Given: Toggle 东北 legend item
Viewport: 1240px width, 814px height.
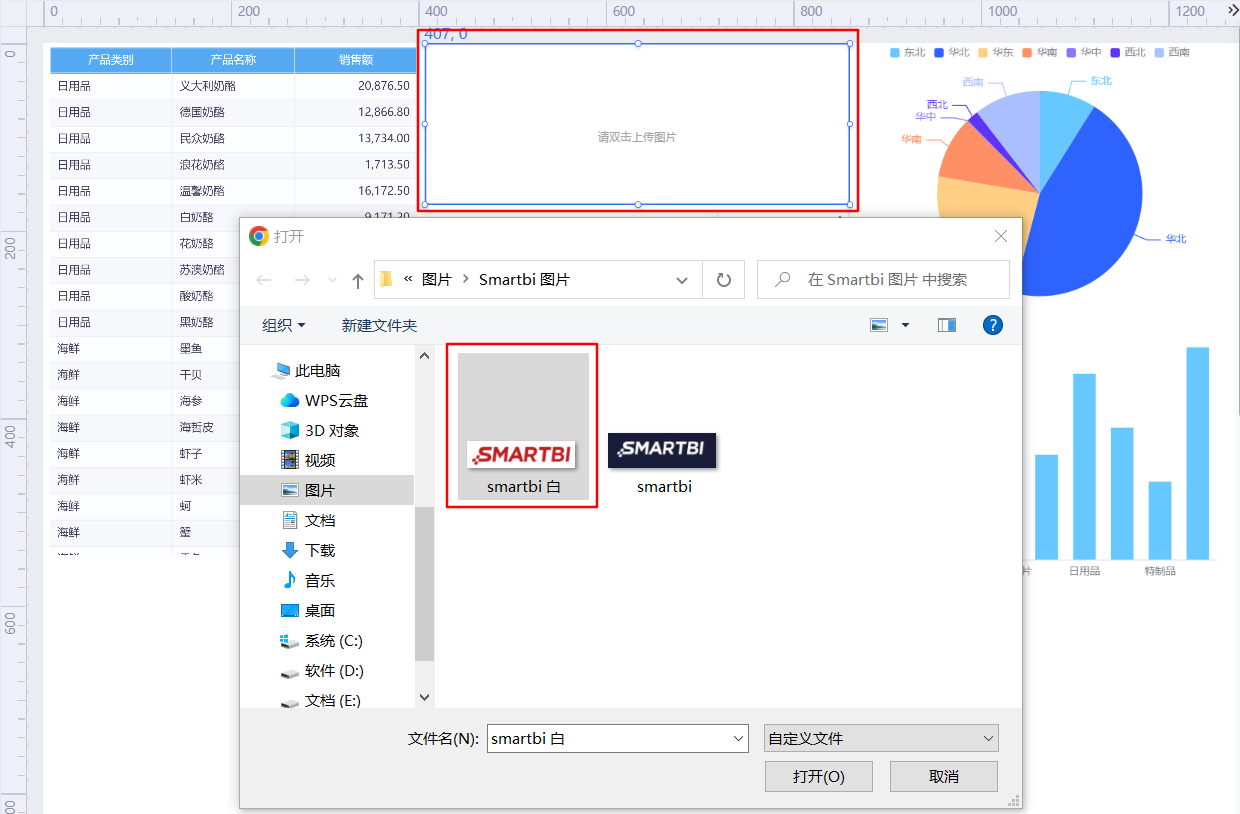Looking at the screenshot, I should coord(907,52).
